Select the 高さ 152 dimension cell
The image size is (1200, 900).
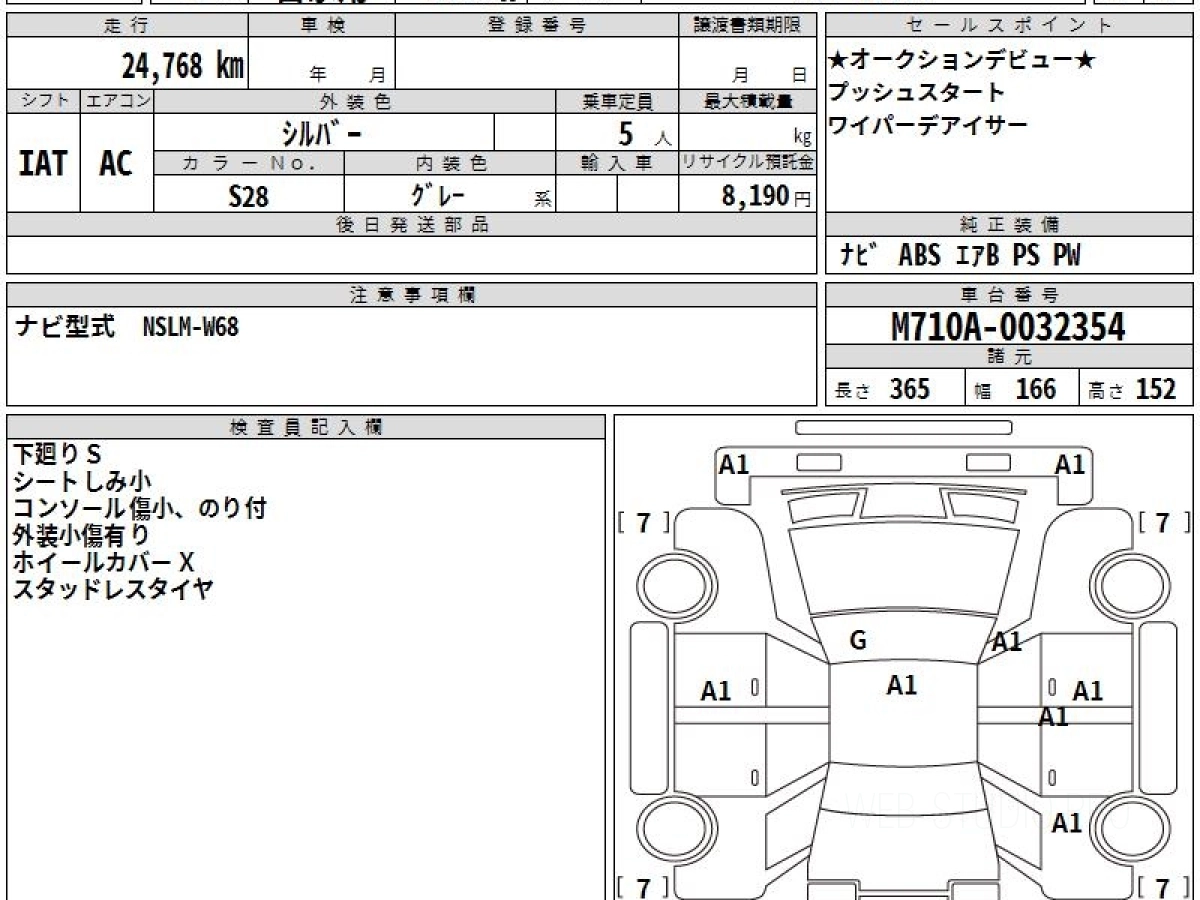(1137, 388)
